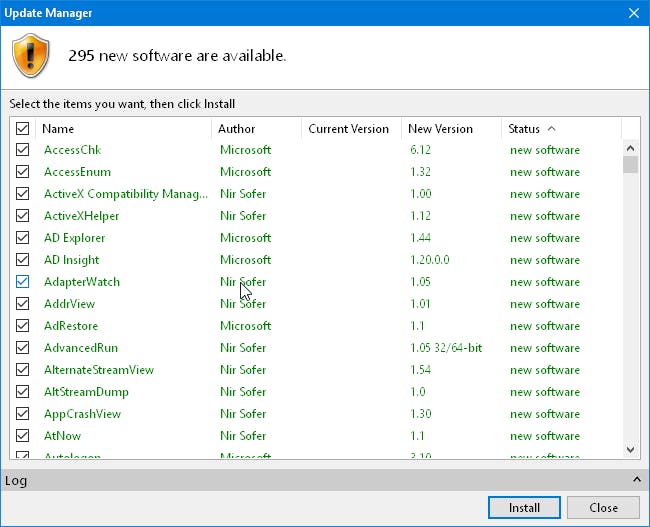Uncheck the AD Insight checkbox
650x527 pixels.
pos(22,260)
